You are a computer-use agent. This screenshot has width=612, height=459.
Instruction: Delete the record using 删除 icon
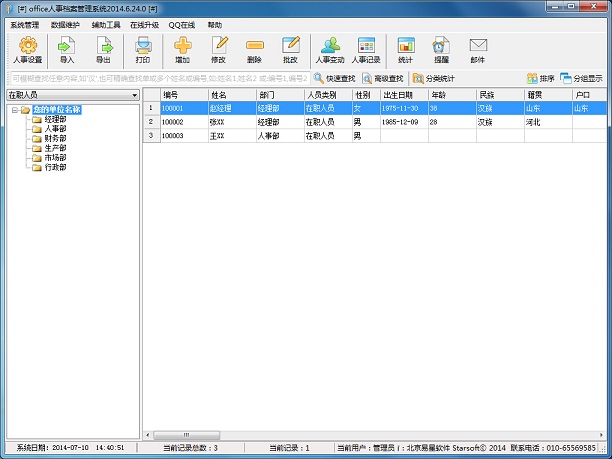(x=254, y=49)
